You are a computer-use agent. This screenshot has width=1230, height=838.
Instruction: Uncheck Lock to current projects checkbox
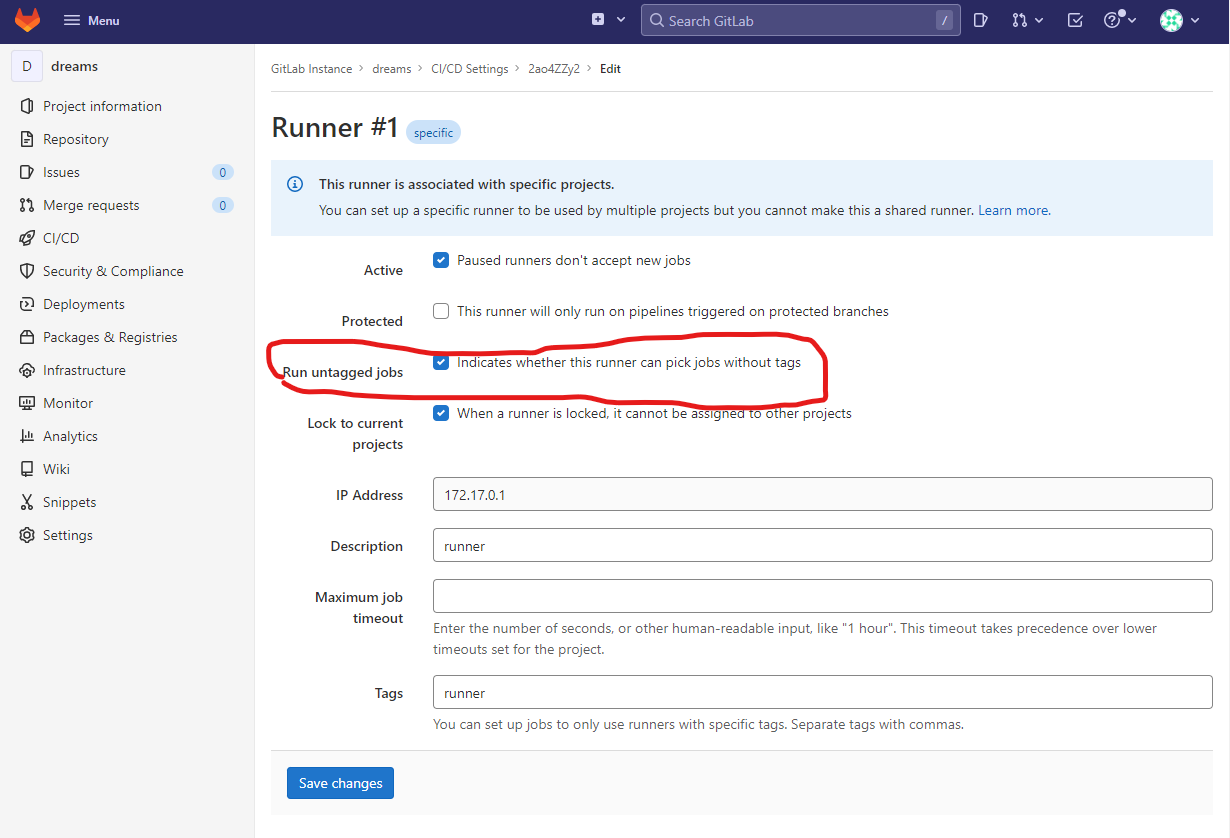click(x=441, y=413)
